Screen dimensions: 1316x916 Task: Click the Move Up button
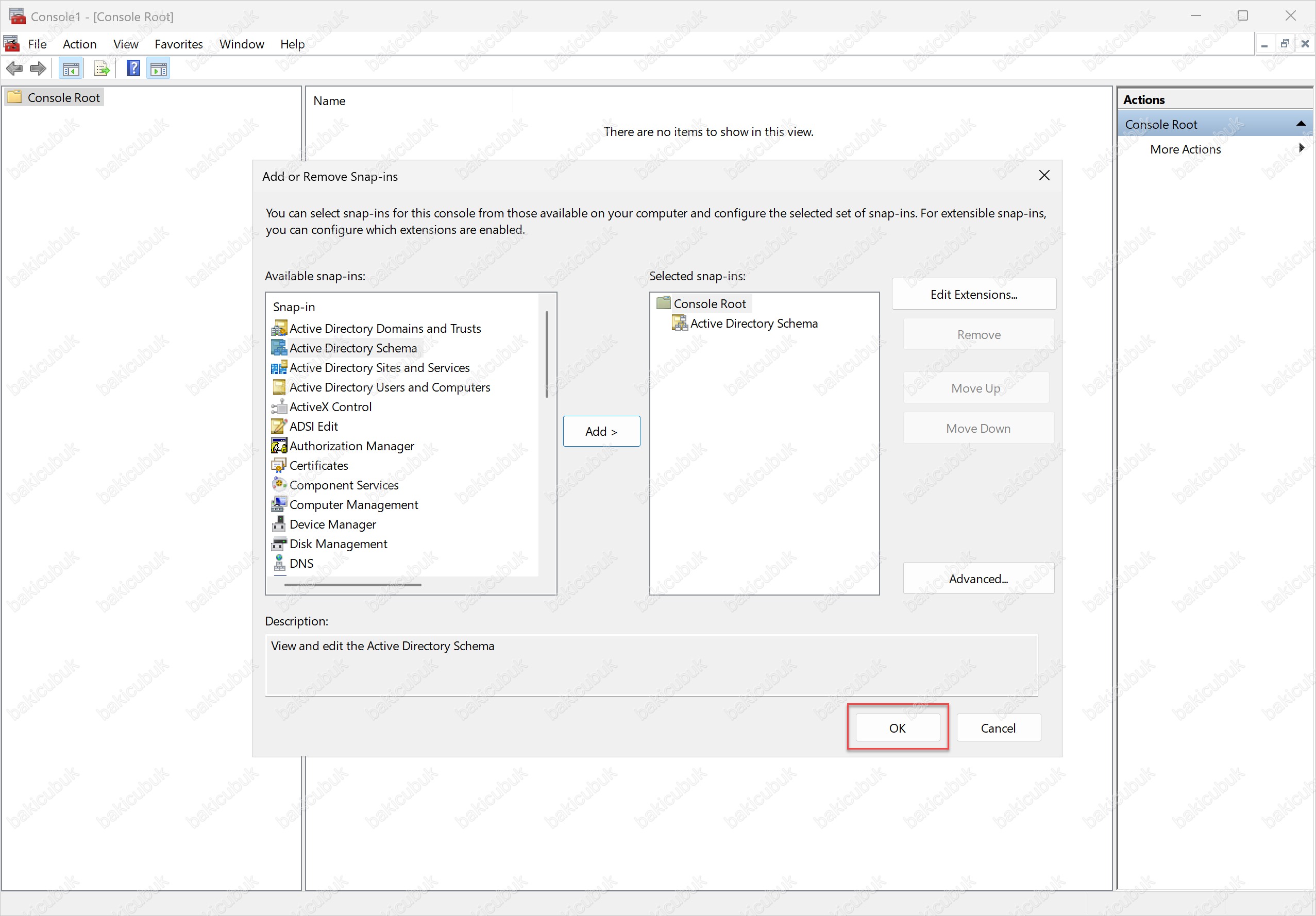click(x=975, y=388)
